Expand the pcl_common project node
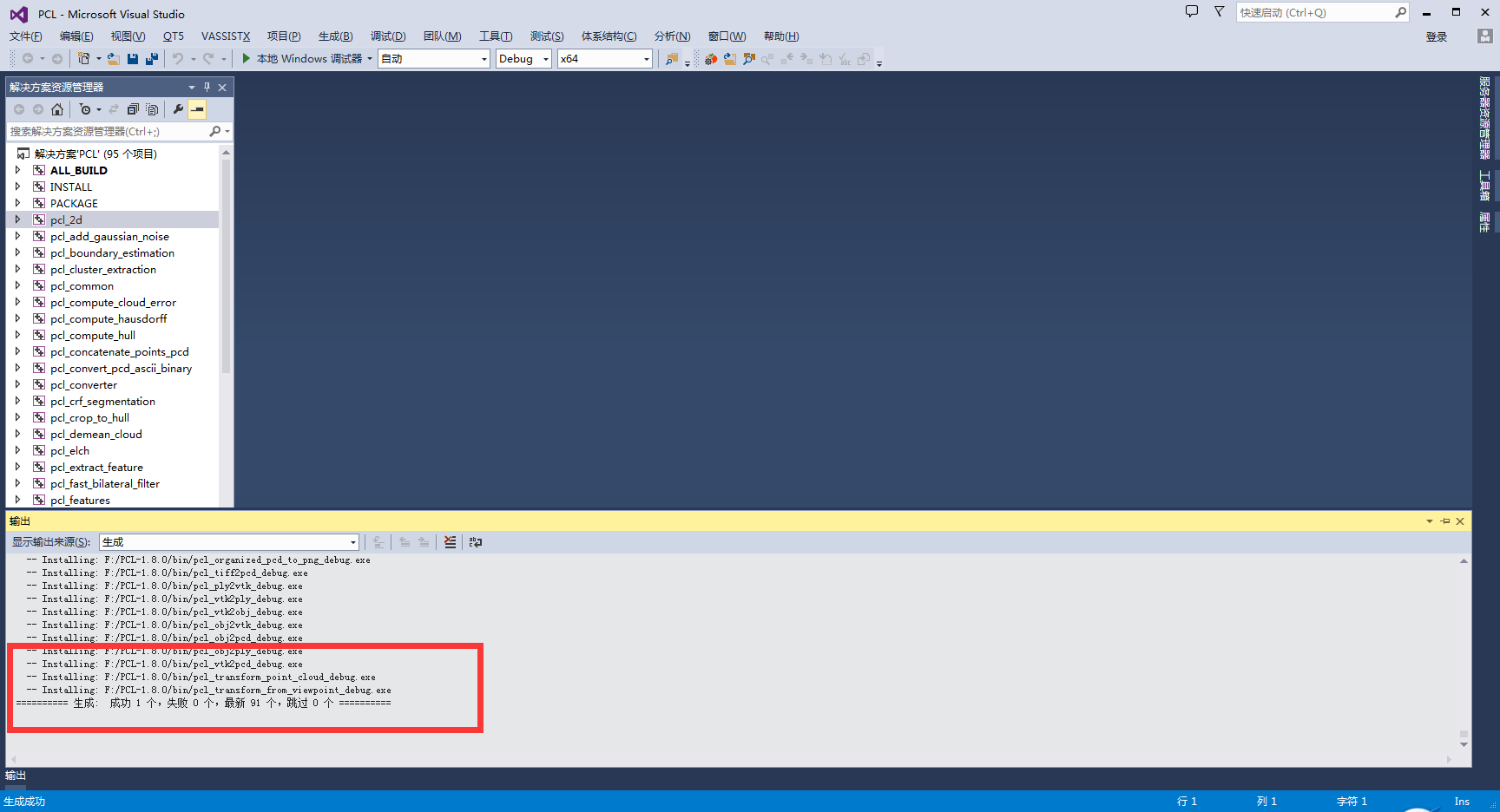 coord(17,285)
